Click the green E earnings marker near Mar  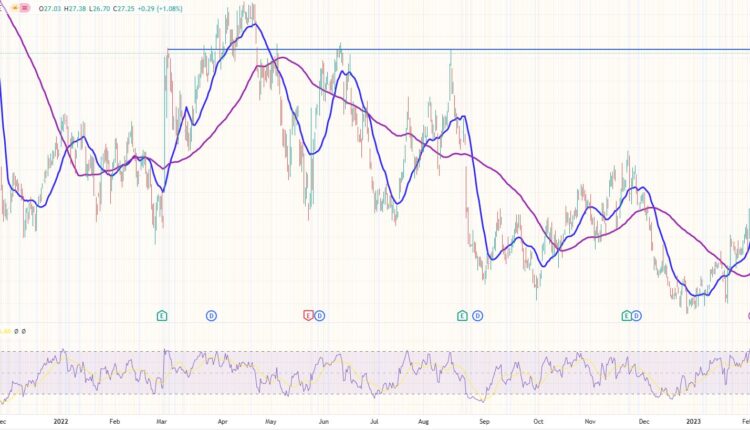click(162, 316)
